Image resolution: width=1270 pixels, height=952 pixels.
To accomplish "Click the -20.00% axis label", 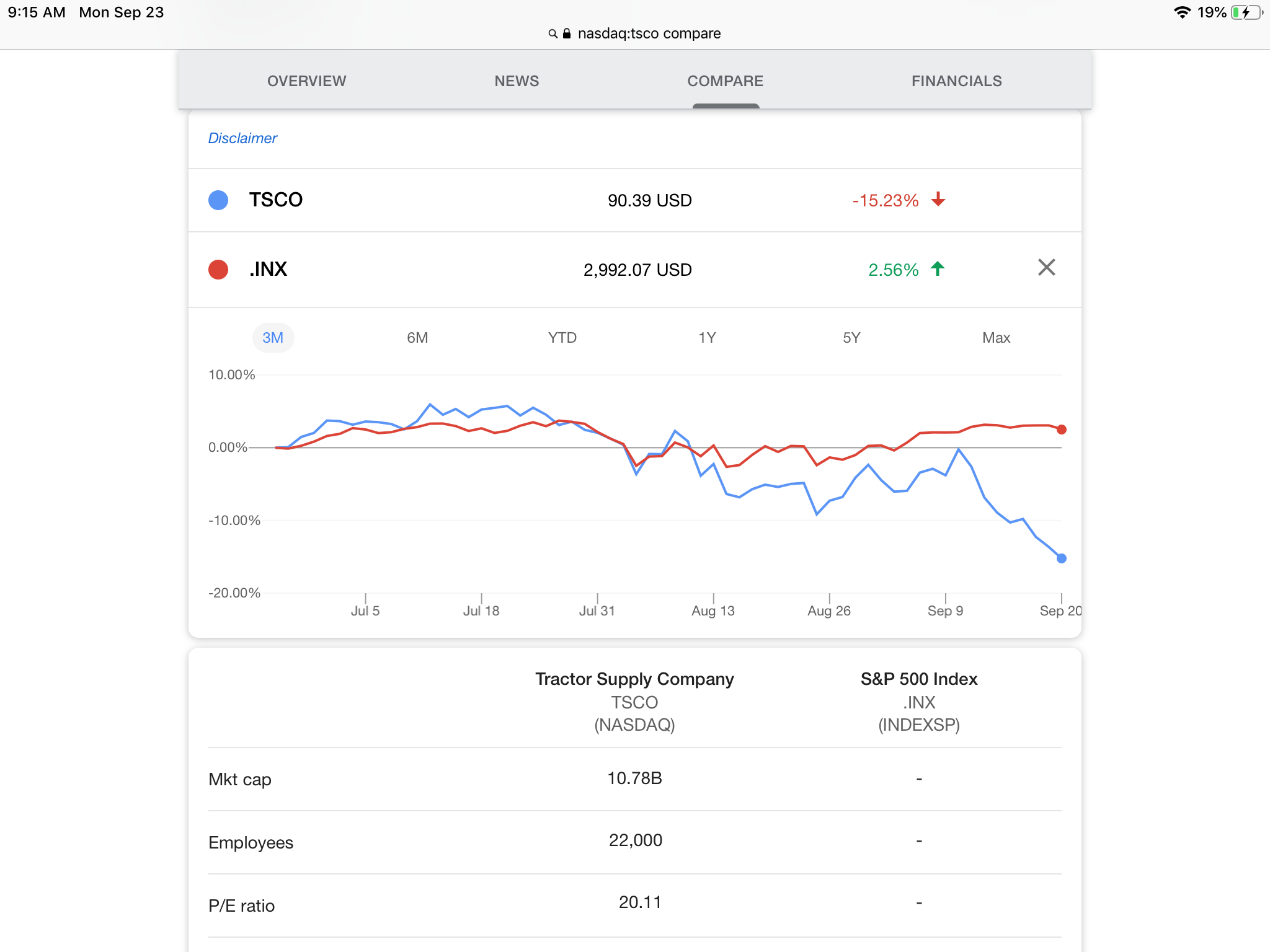I will click(234, 593).
